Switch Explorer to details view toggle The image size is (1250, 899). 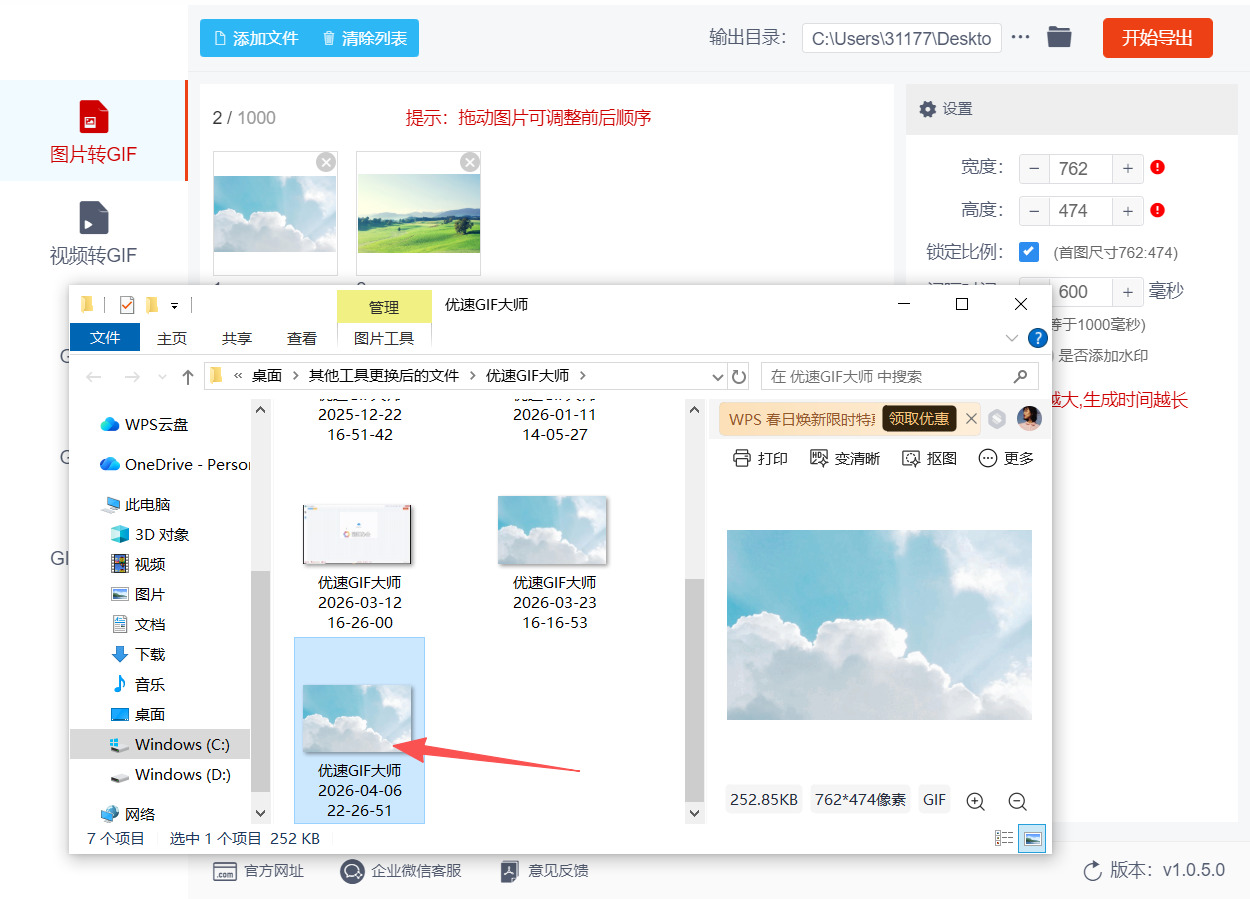1004,837
